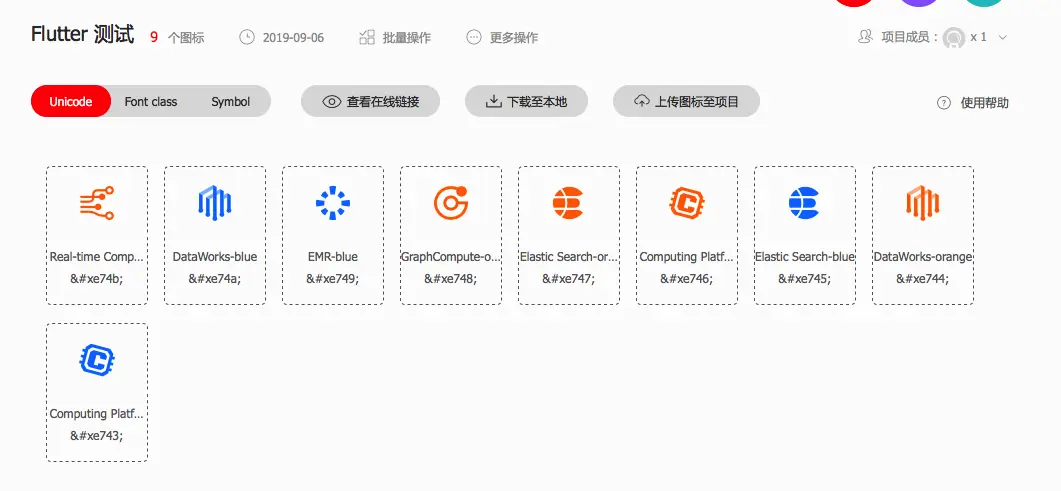Select the DataWorks-orange icon
1061x491 pixels.
point(922,202)
